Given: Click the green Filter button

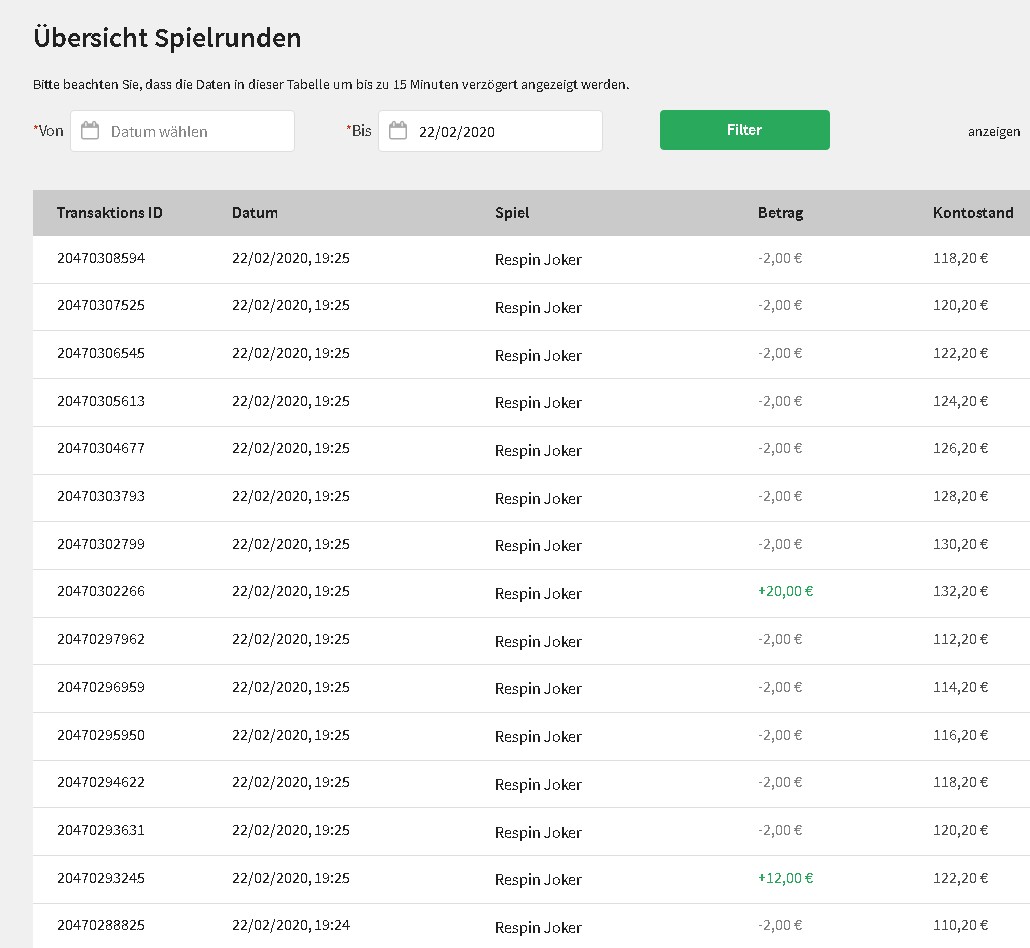Looking at the screenshot, I should 745,130.
